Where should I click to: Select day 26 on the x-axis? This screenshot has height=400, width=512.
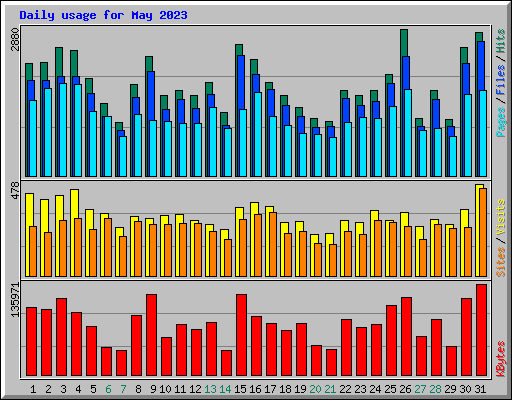coord(405,389)
